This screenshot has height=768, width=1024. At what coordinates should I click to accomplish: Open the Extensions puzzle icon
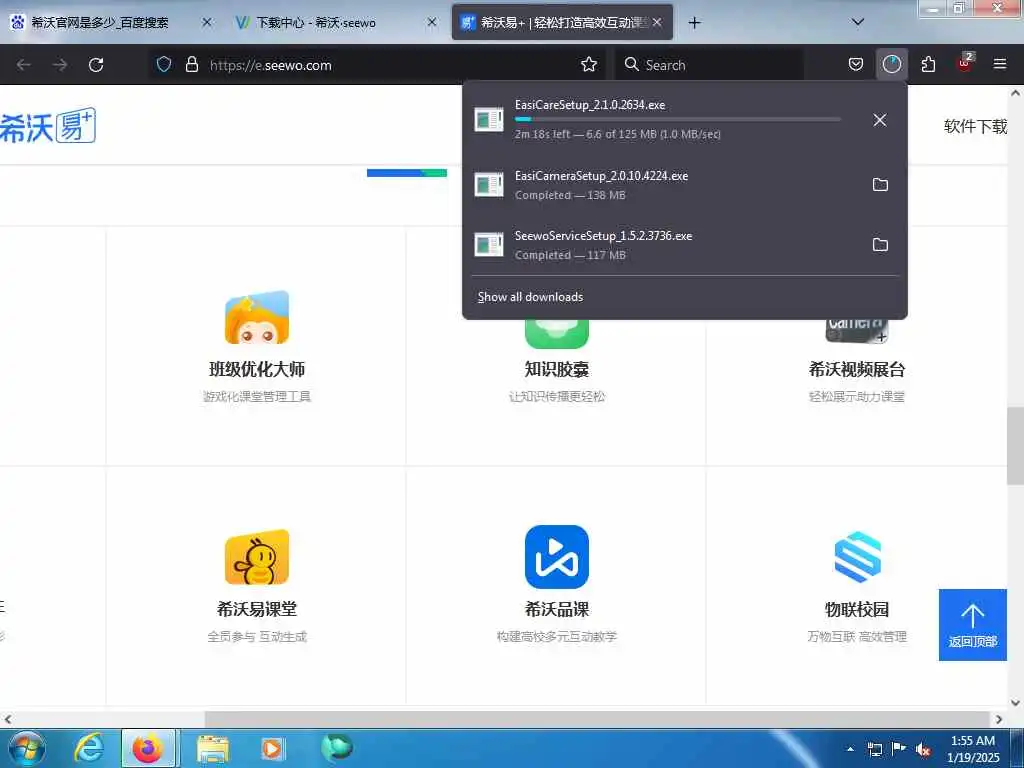click(x=928, y=64)
